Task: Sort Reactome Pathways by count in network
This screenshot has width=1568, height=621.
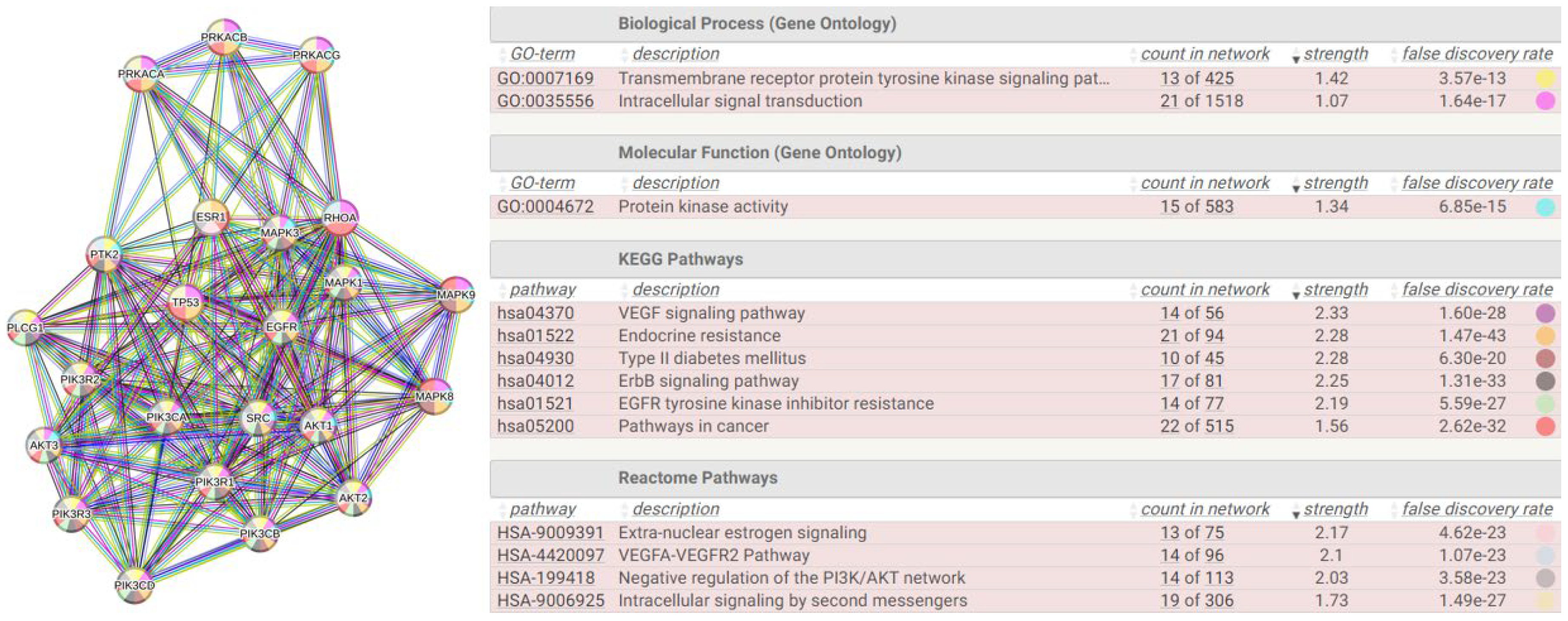Action: 1205,509
